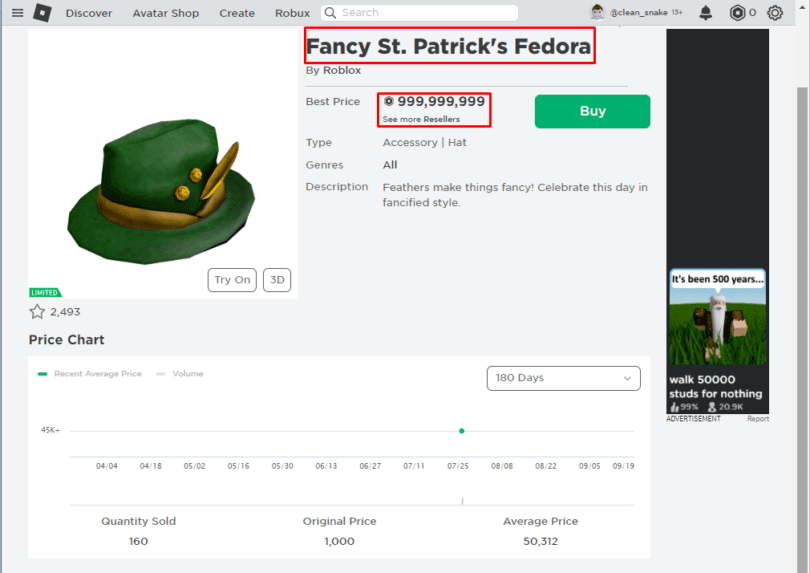Screen dimensions: 810x573
Task: Open the Discover tab
Action: tap(89, 13)
